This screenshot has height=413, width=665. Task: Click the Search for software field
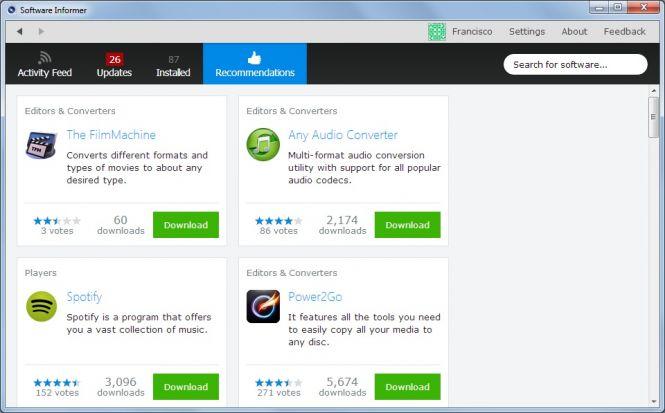coord(576,64)
